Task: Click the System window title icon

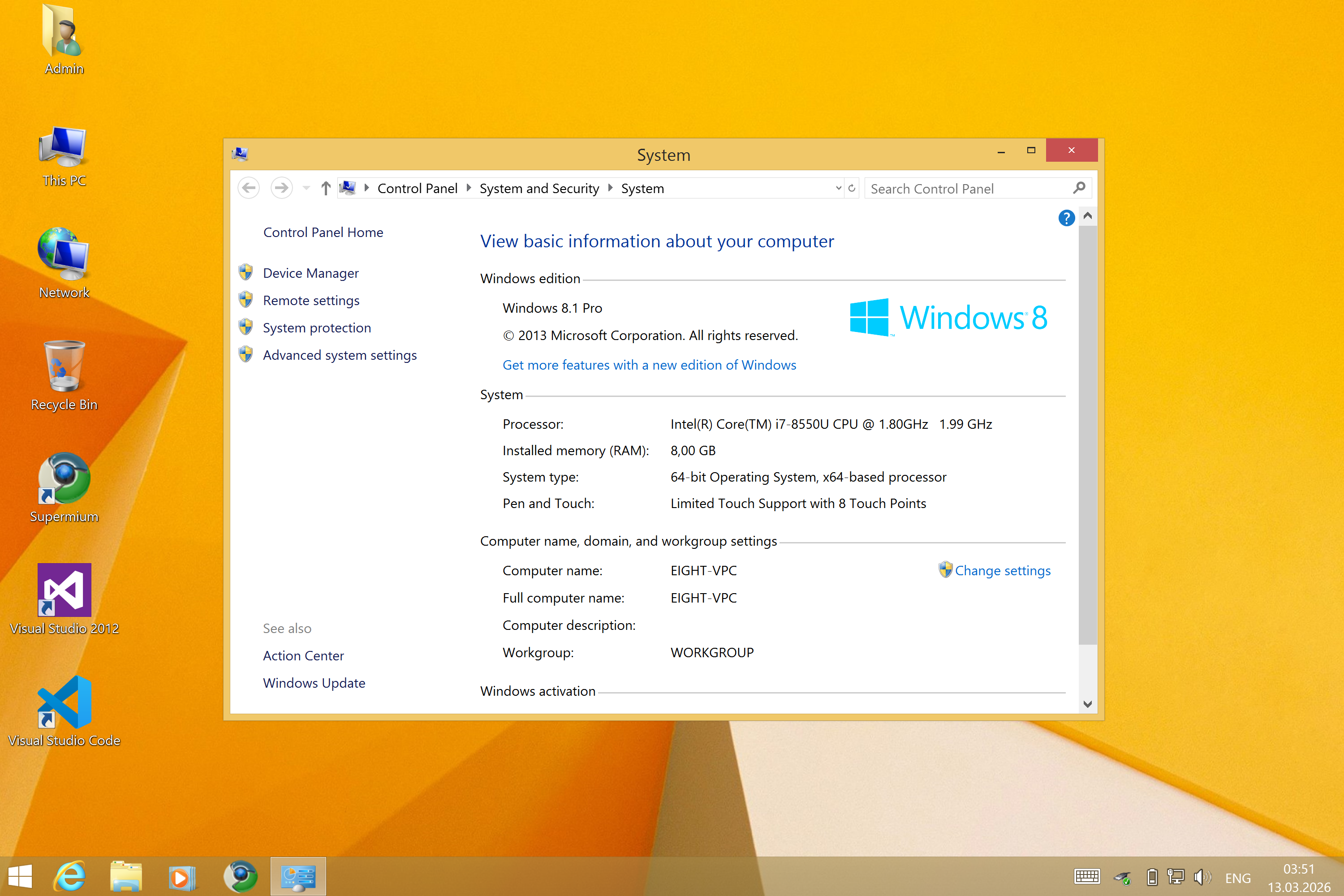Action: (x=240, y=154)
